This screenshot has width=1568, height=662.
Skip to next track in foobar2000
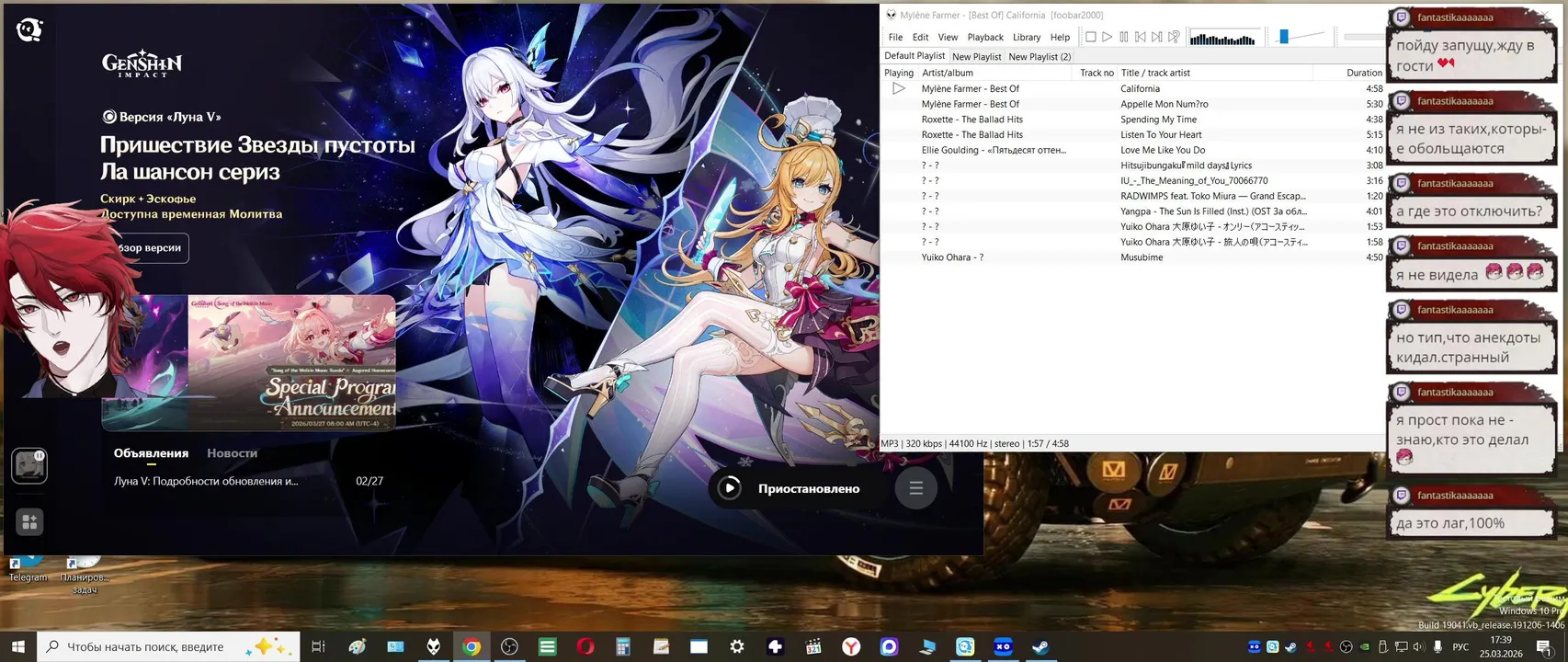click(x=1156, y=37)
